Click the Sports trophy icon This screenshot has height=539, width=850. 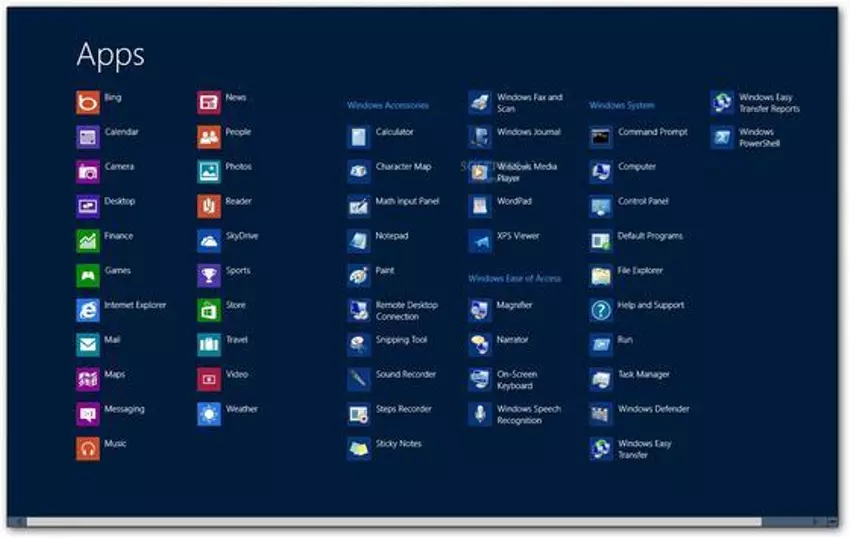pyautogui.click(x=209, y=276)
